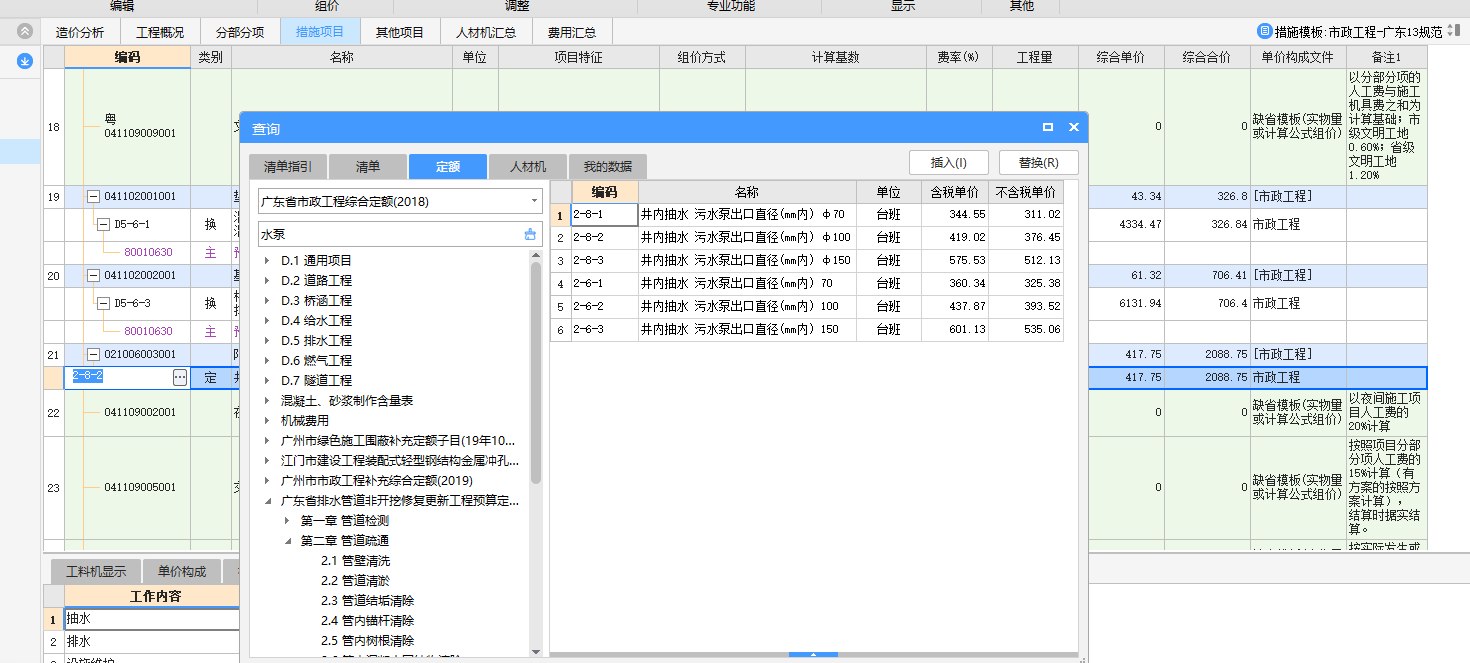Collapse 第二章 管道疏通 chapter
Screen dimensions: 1470x663
click(x=287, y=540)
